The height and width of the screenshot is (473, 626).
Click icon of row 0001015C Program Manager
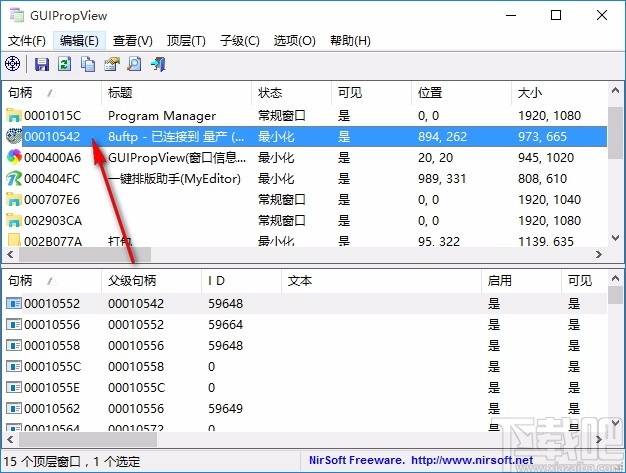click(x=14, y=116)
